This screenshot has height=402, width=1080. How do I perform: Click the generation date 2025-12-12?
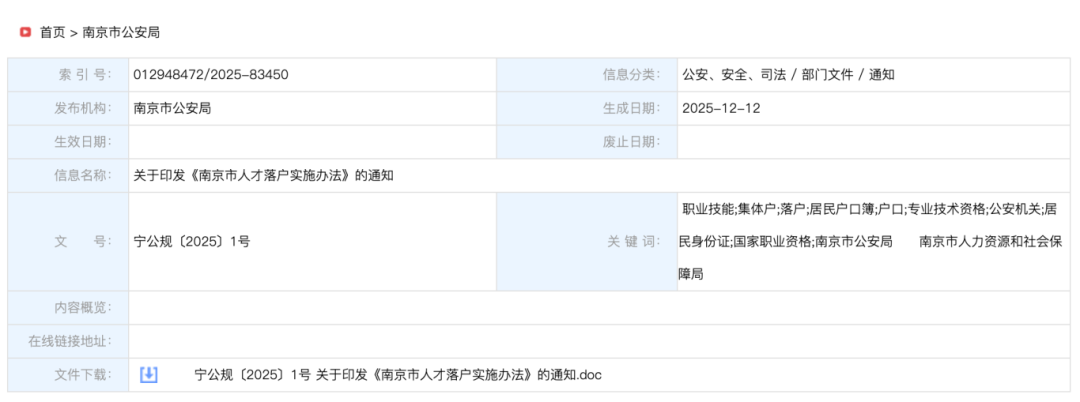point(721,108)
